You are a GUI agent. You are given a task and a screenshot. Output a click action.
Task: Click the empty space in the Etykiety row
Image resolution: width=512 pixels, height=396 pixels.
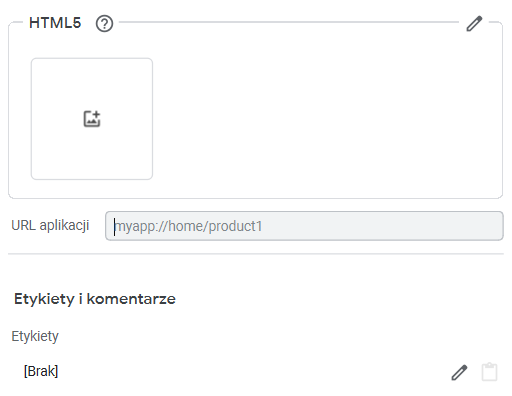(x=253, y=372)
